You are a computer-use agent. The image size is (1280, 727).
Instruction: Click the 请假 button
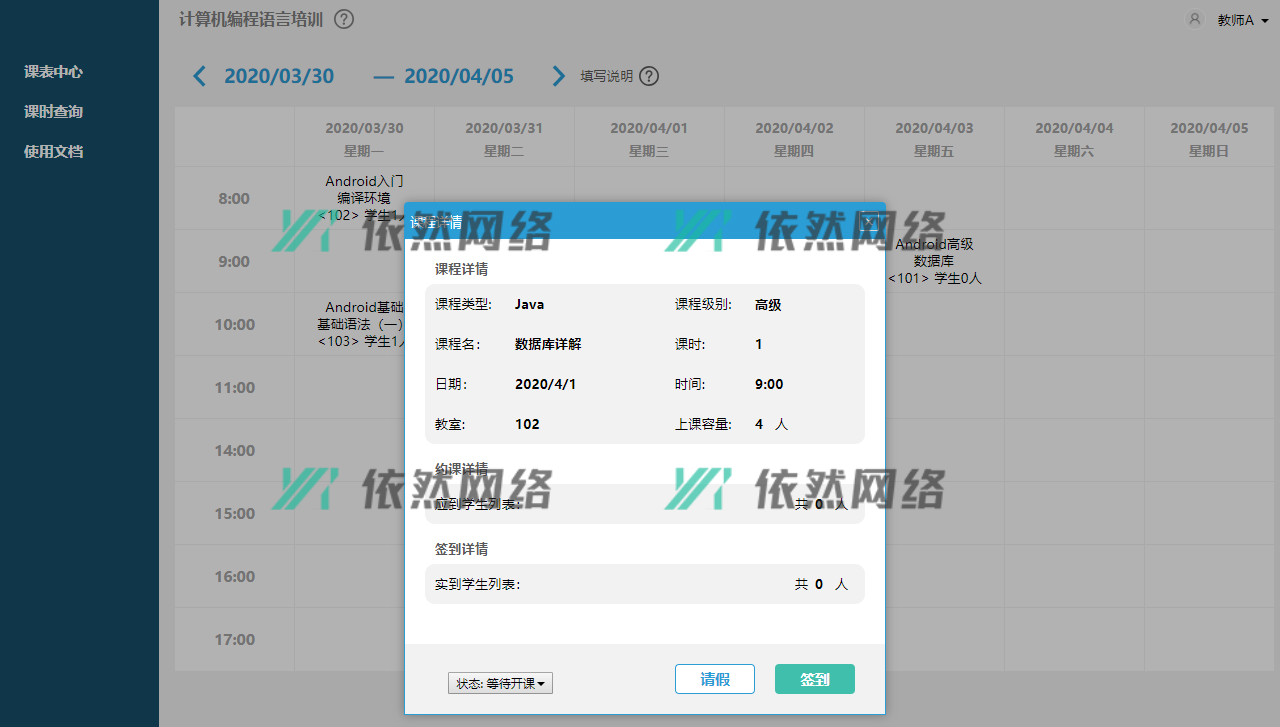pyautogui.click(x=715, y=679)
